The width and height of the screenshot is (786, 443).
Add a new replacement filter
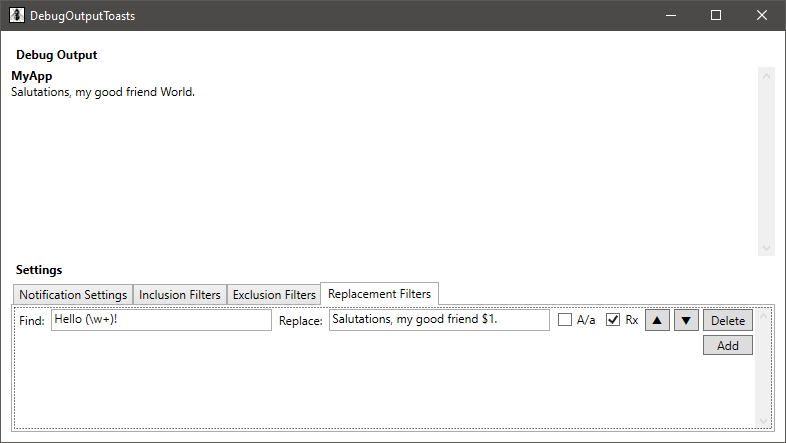[x=728, y=345]
